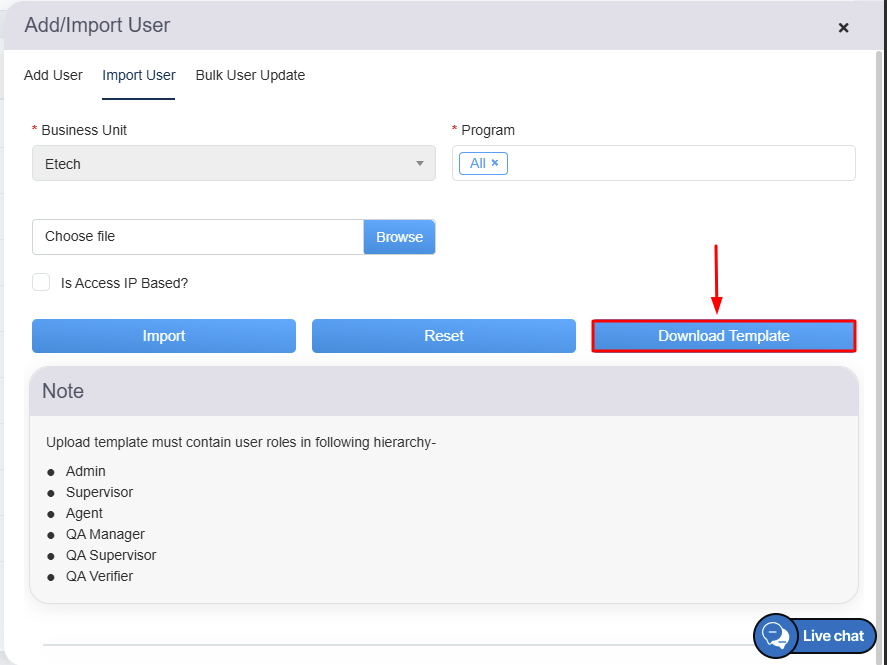Click the Note panel header
The width and height of the screenshot is (887, 665).
point(444,391)
